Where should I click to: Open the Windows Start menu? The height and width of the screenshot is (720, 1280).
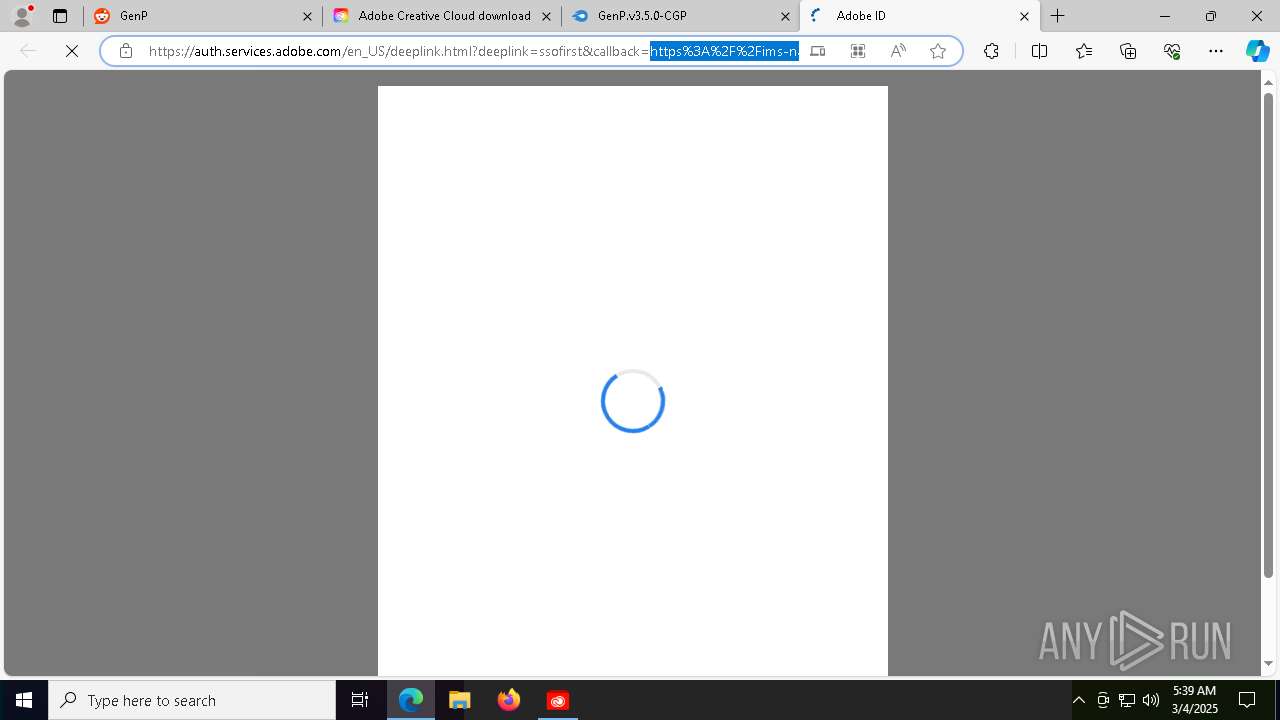click(24, 700)
